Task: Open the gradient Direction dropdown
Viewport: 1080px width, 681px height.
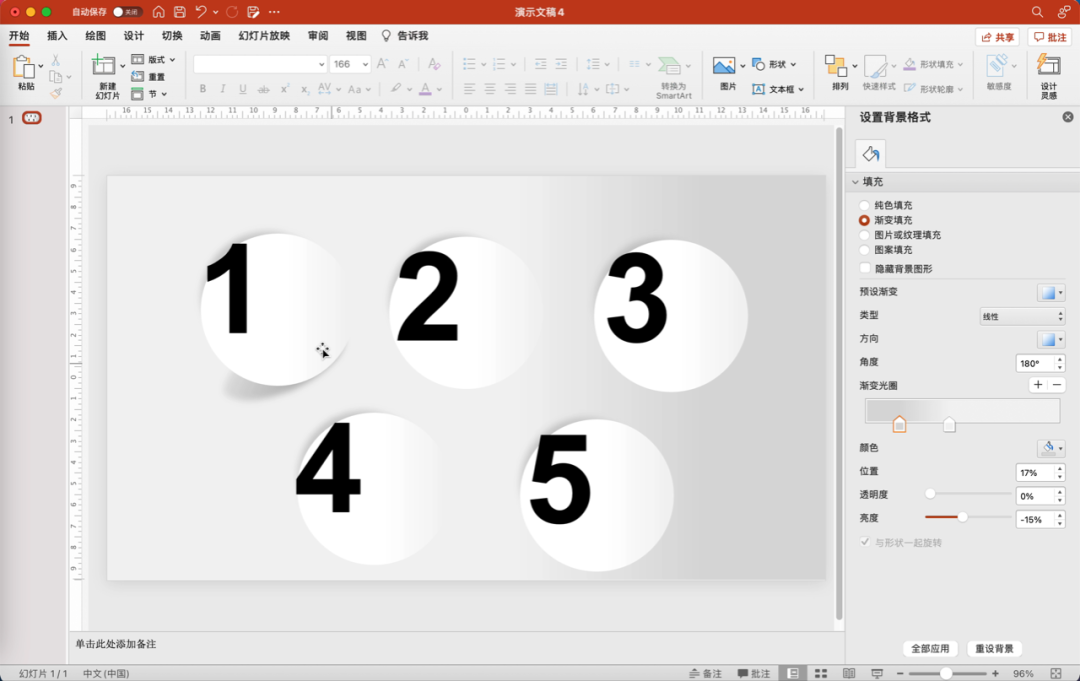Action: [x=1051, y=339]
